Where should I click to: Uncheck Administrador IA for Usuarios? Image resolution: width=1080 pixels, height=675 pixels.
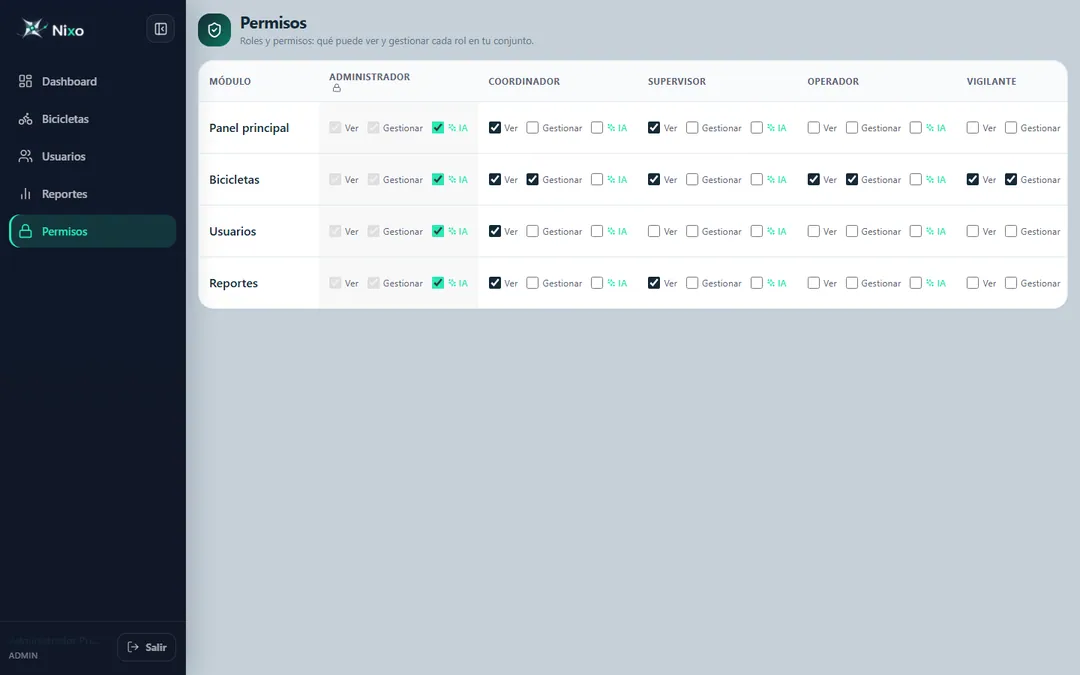(x=438, y=231)
